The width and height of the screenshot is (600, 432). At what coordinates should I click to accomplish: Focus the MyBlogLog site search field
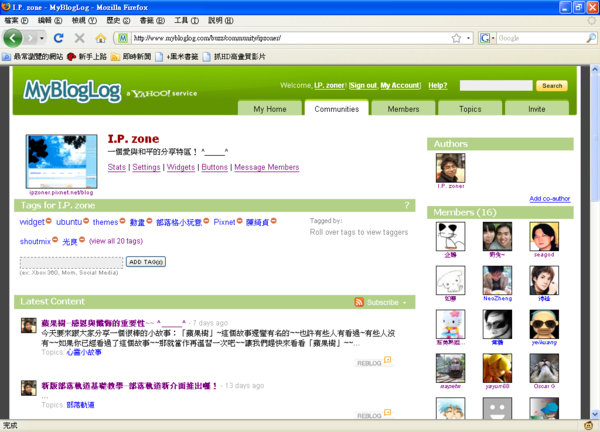point(496,85)
